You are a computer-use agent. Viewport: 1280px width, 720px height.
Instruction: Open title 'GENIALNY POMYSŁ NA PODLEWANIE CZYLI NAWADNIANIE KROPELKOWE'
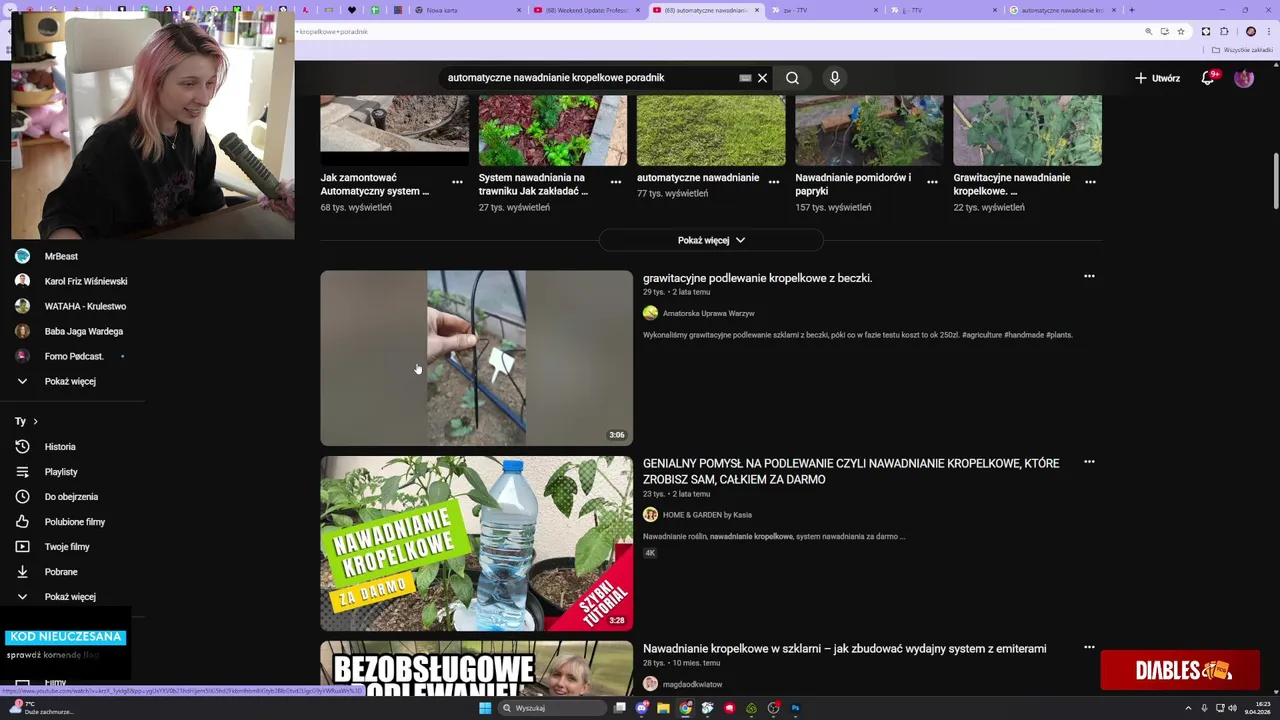coord(851,471)
